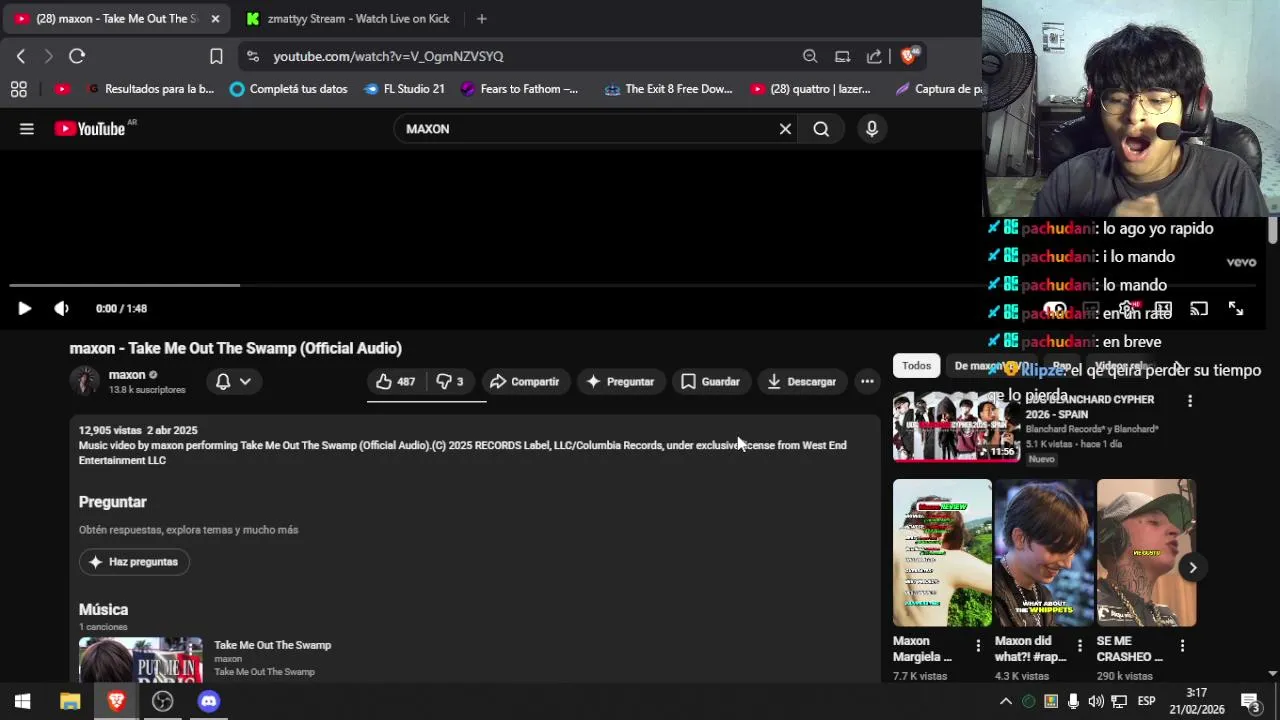
Task: Go to YouTube home via logo
Action: [x=90, y=128]
